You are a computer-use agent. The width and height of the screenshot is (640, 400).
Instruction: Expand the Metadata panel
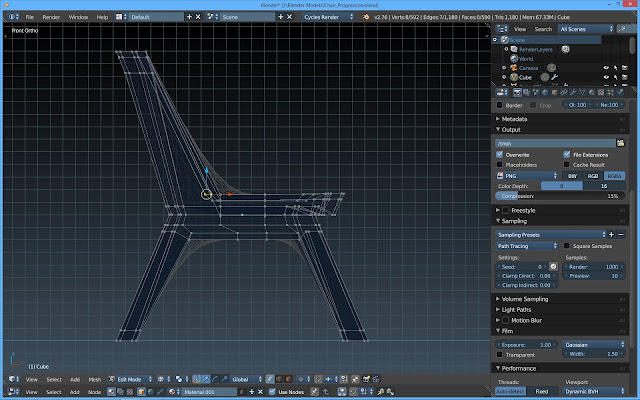[514, 119]
